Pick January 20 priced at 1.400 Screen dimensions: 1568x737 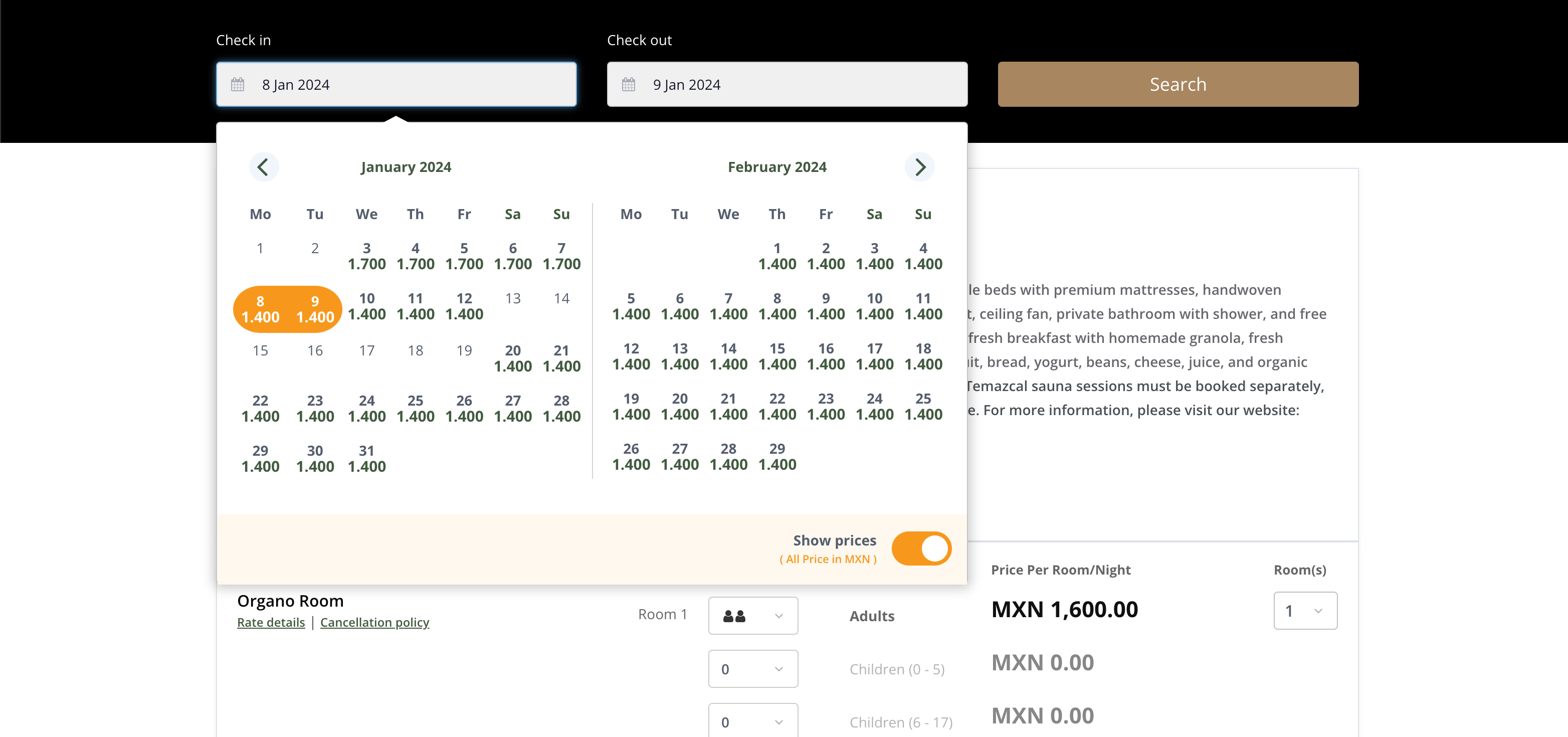[512, 358]
